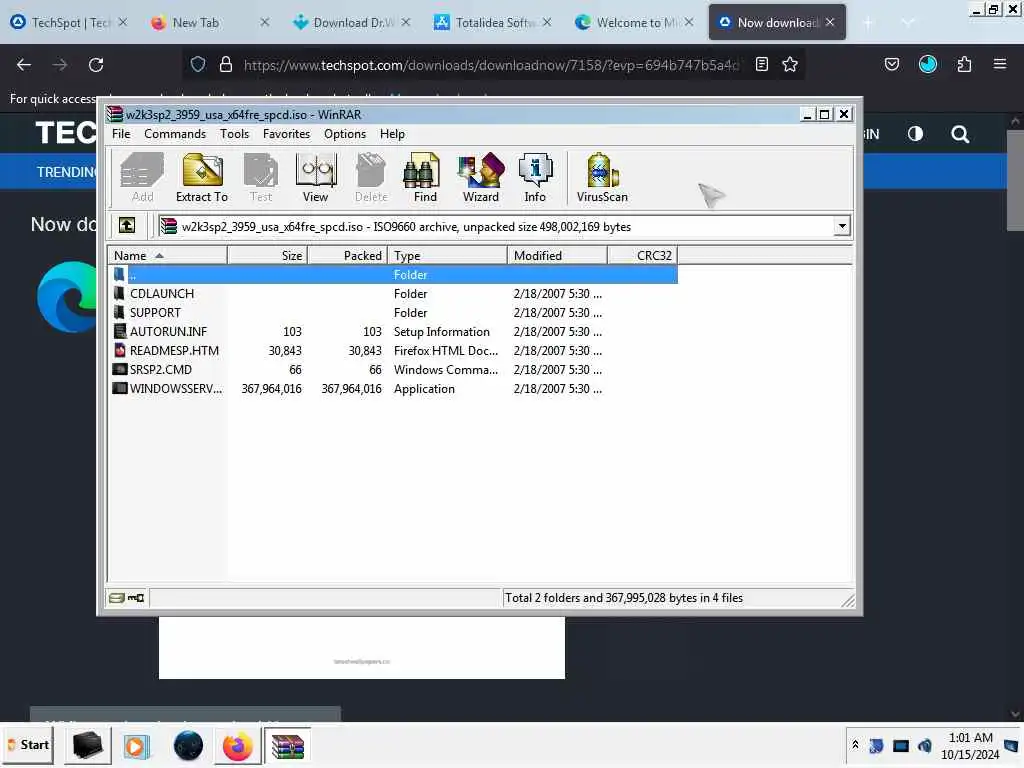Screen dimensions: 1024x768
Task: Open WinRAR taskbar button
Action: 287,746
